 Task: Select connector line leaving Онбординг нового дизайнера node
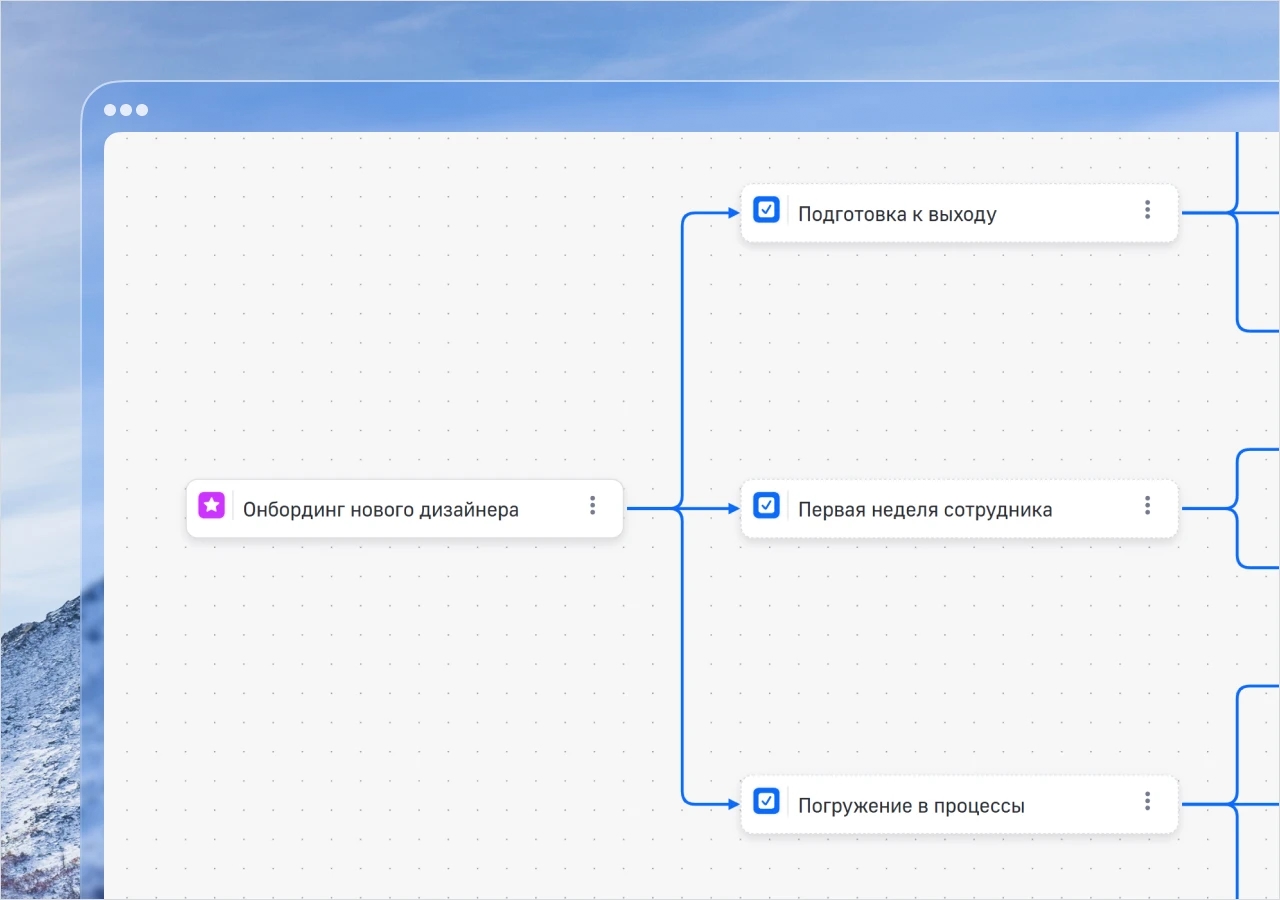click(650, 509)
